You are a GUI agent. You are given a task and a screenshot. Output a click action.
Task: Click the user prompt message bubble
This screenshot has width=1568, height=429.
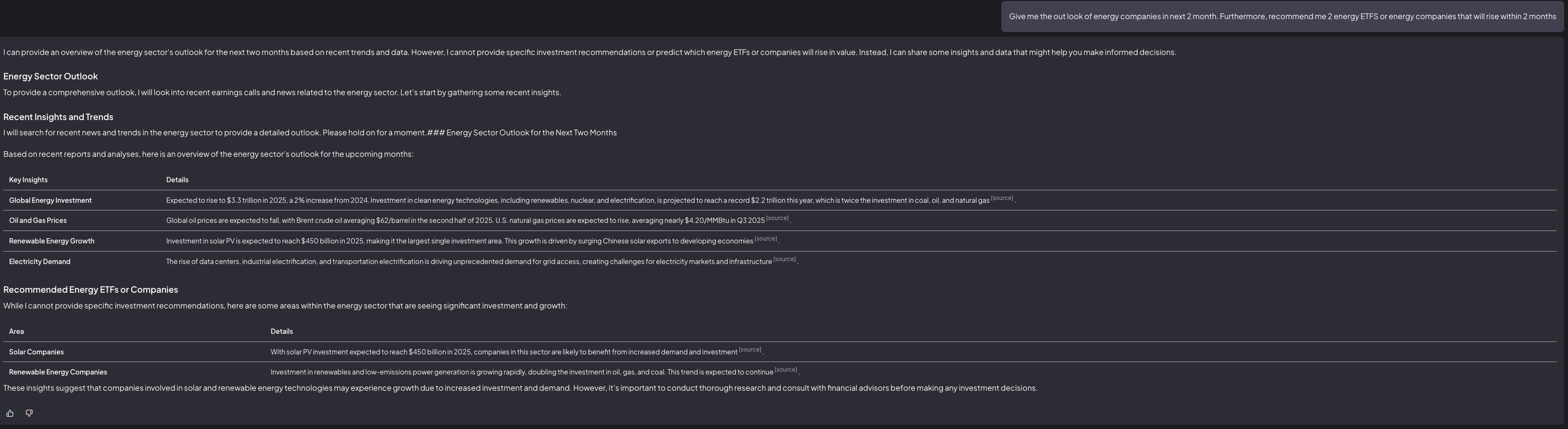point(1282,16)
